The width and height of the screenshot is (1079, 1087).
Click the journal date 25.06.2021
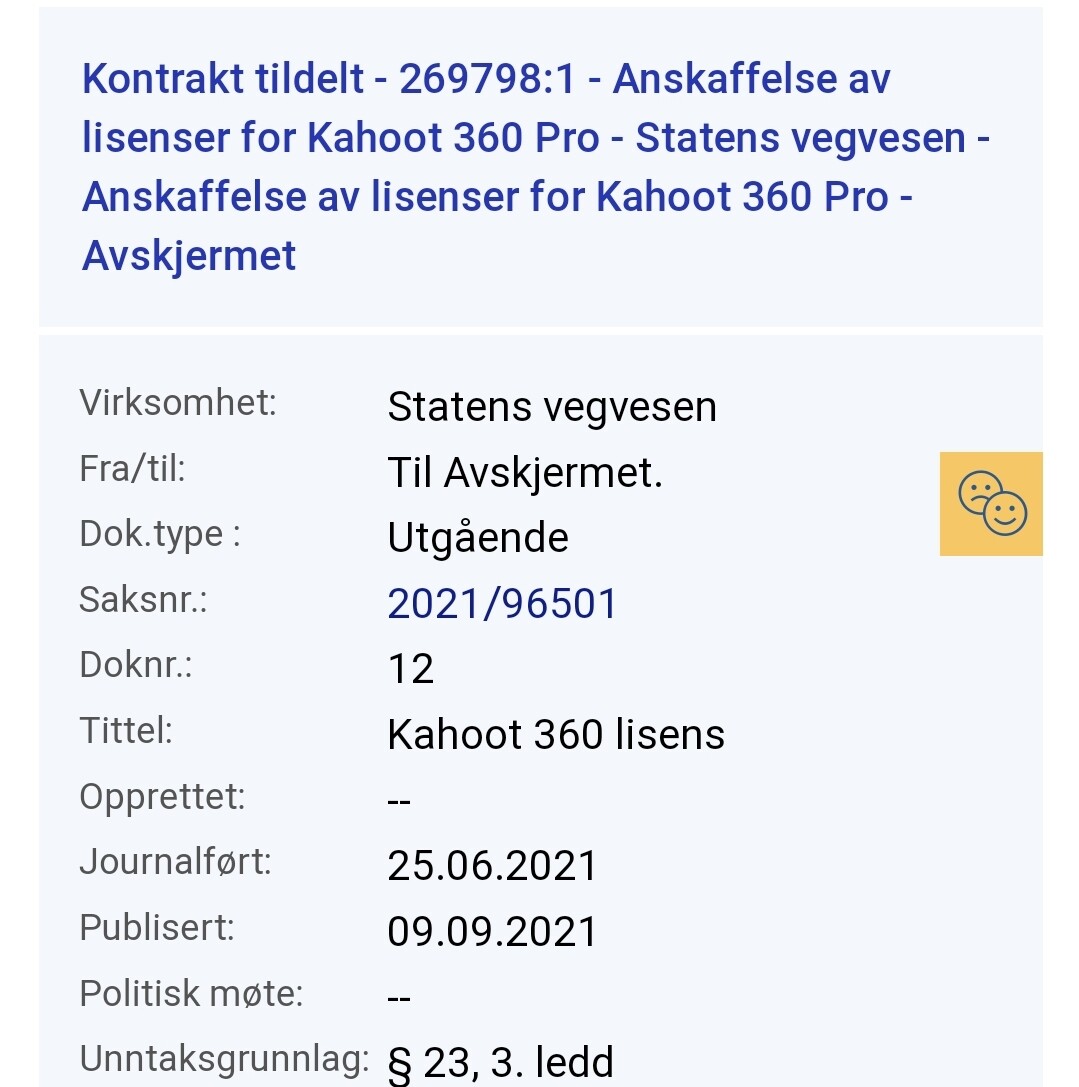pos(492,866)
